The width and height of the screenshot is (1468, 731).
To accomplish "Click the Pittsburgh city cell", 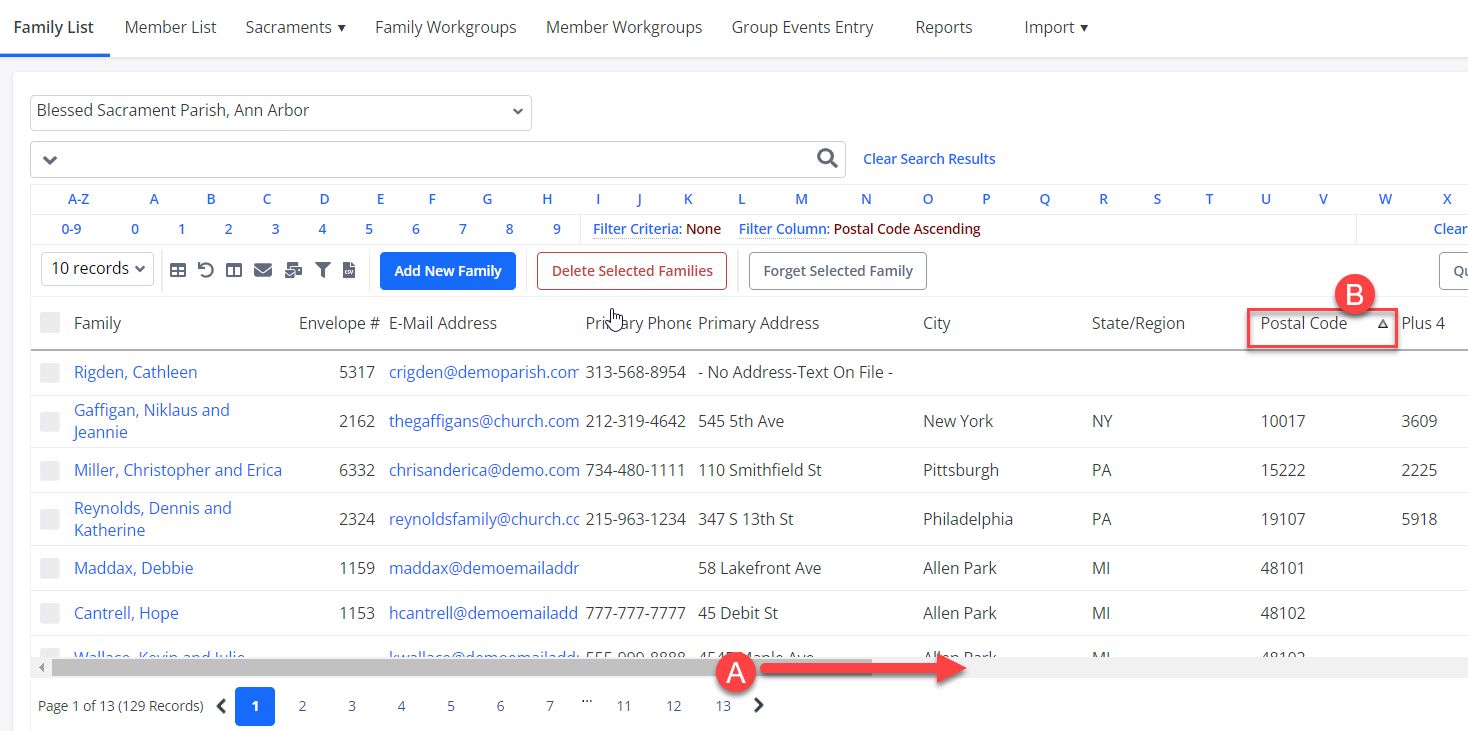I will [x=961, y=470].
